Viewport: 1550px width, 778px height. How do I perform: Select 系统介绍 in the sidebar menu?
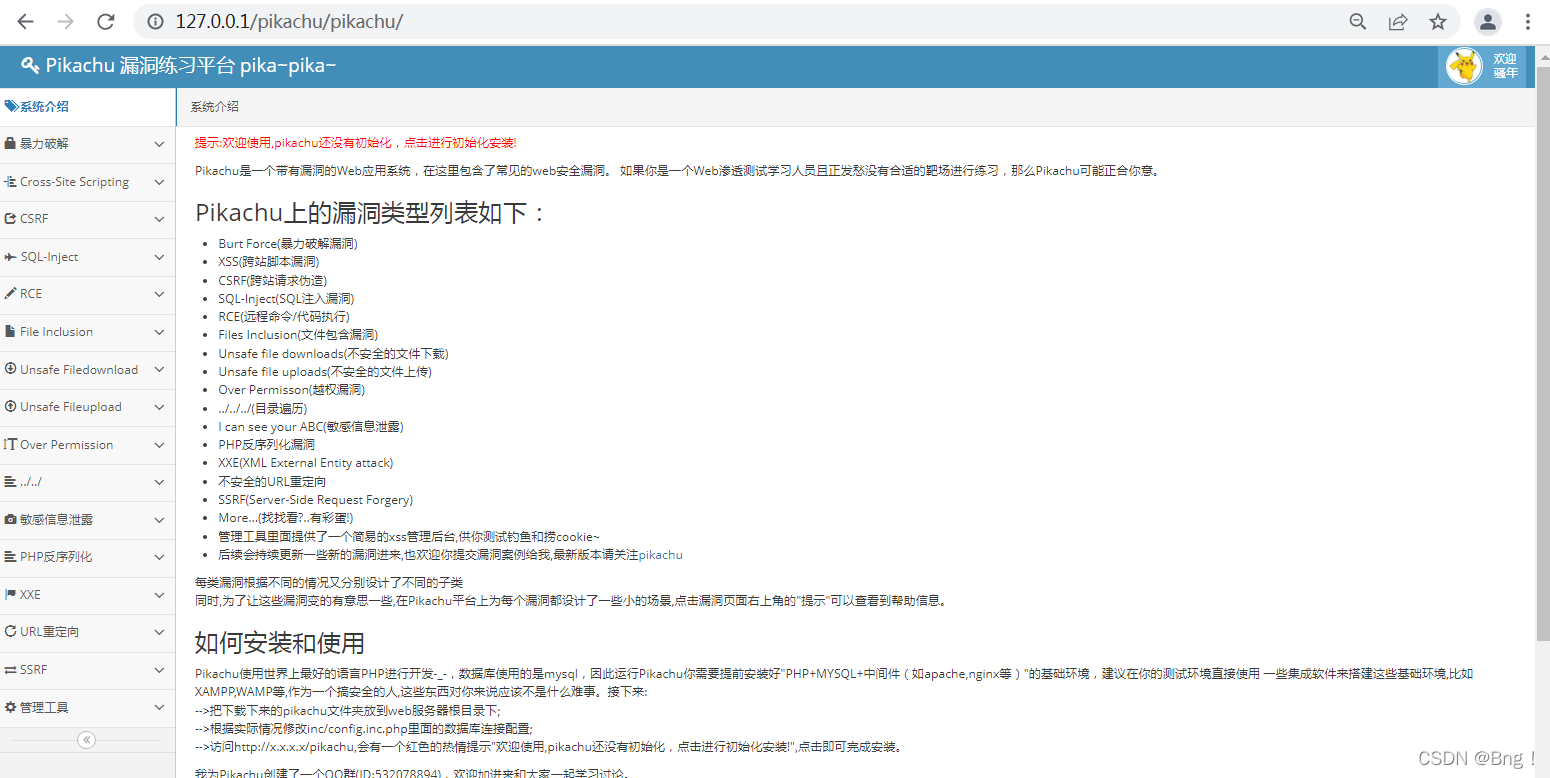[42, 106]
